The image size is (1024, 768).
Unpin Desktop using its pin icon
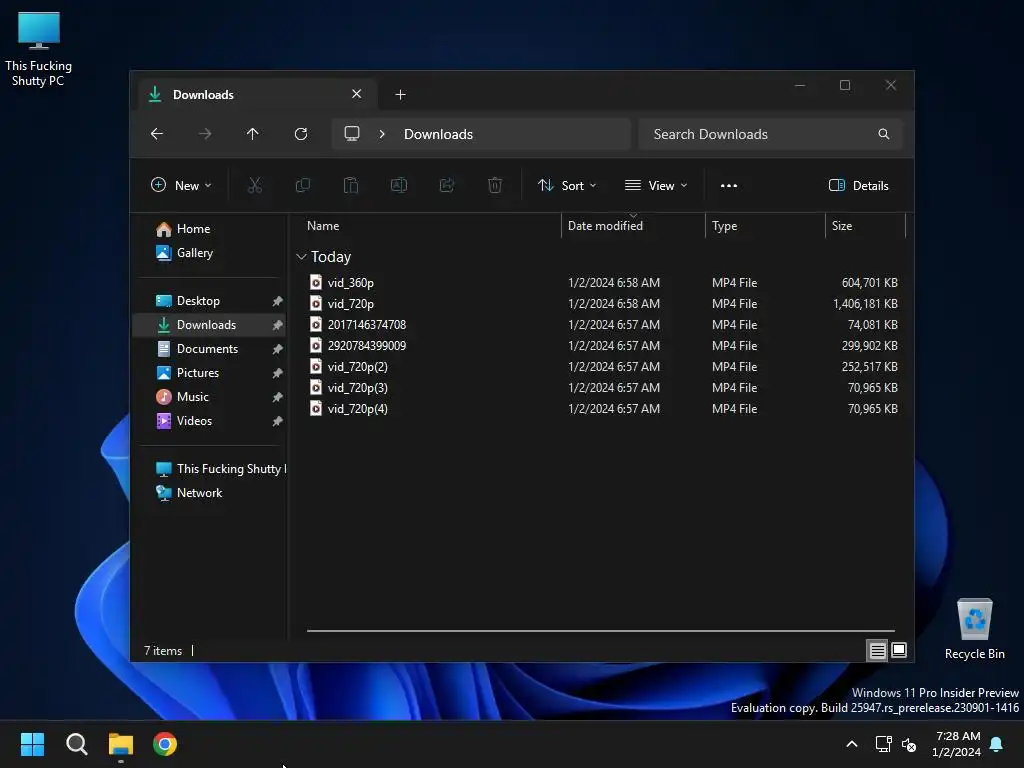tap(278, 301)
